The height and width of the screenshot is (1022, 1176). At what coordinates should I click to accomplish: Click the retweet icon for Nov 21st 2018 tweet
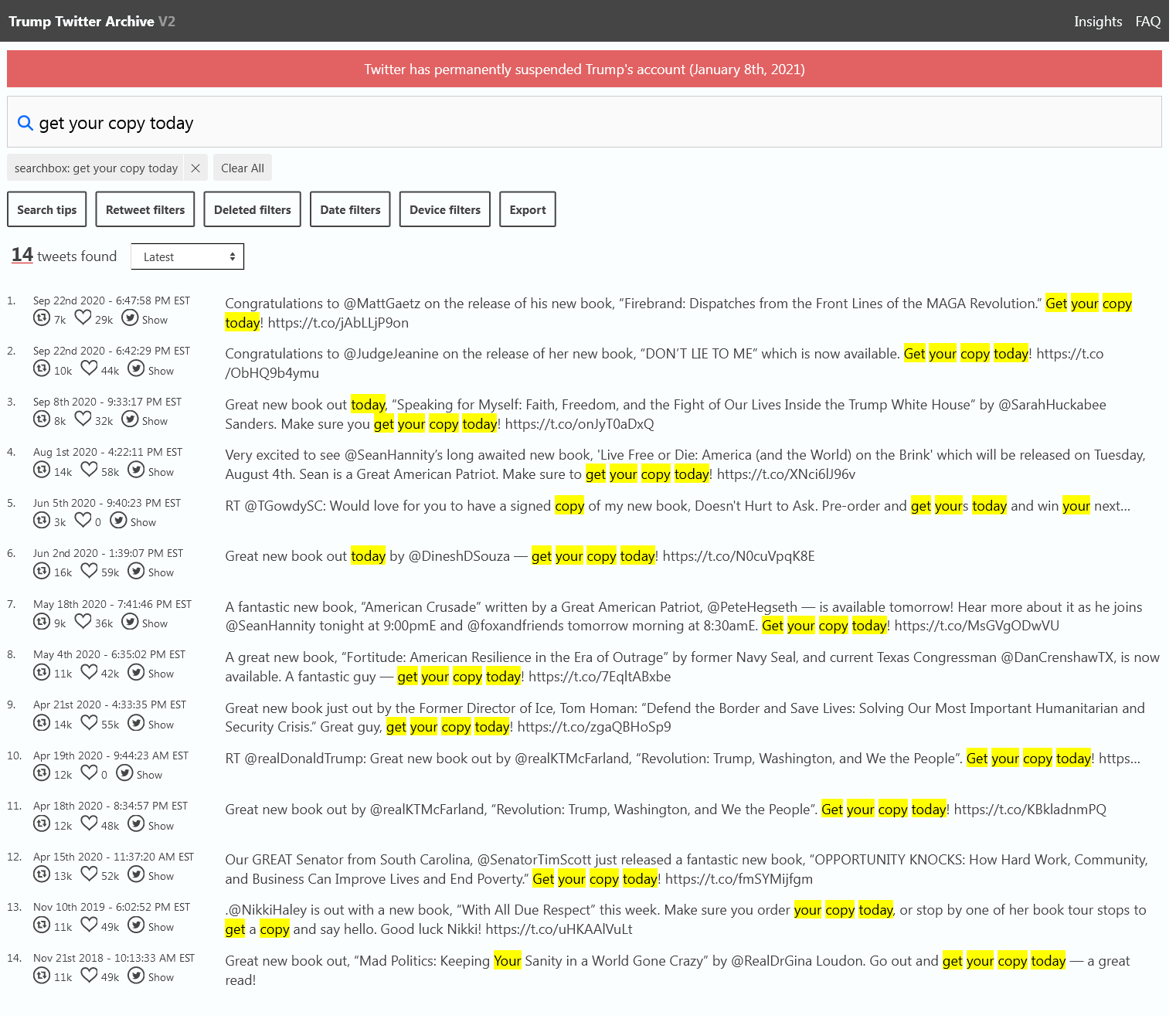tap(42, 975)
